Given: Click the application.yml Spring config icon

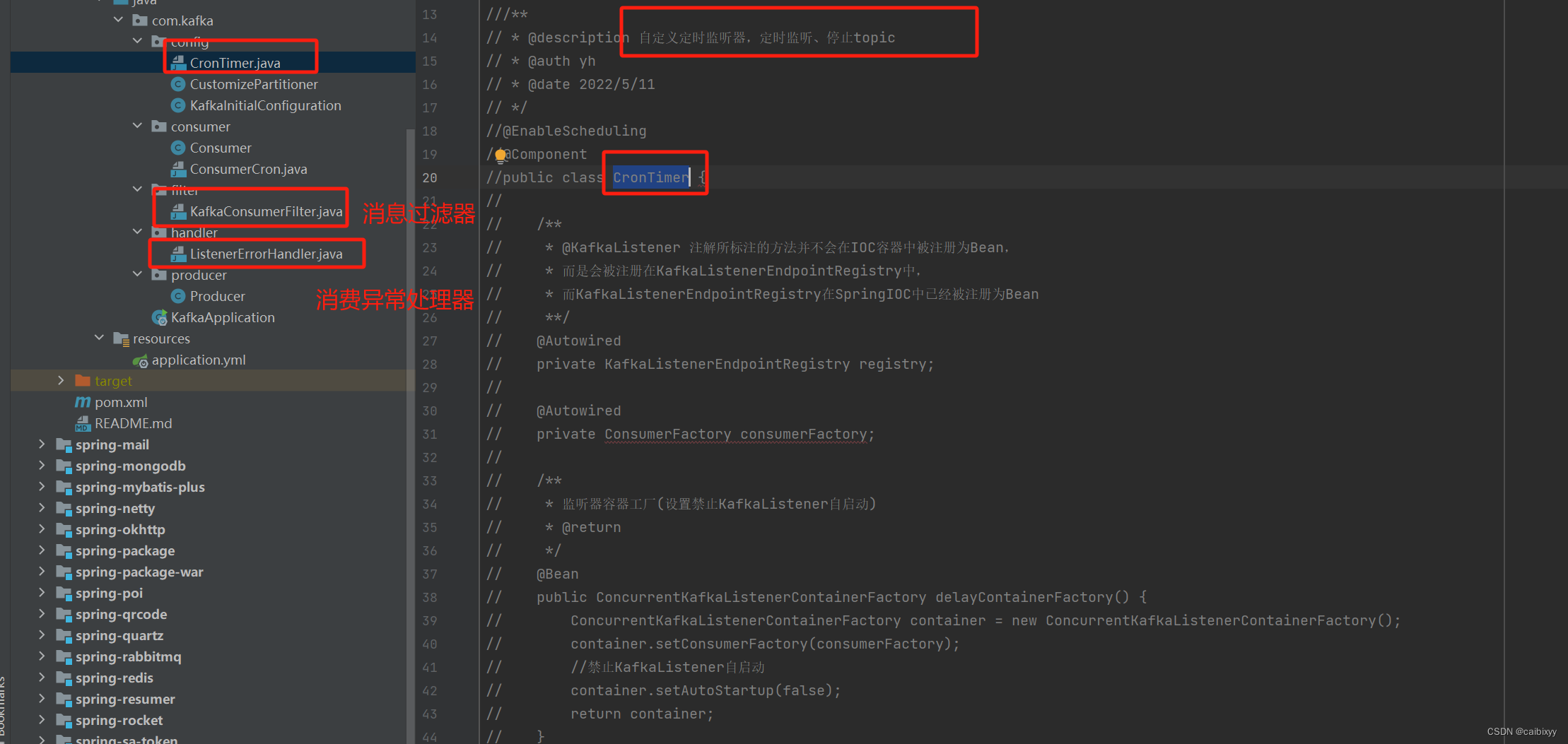Looking at the screenshot, I should pyautogui.click(x=140, y=360).
